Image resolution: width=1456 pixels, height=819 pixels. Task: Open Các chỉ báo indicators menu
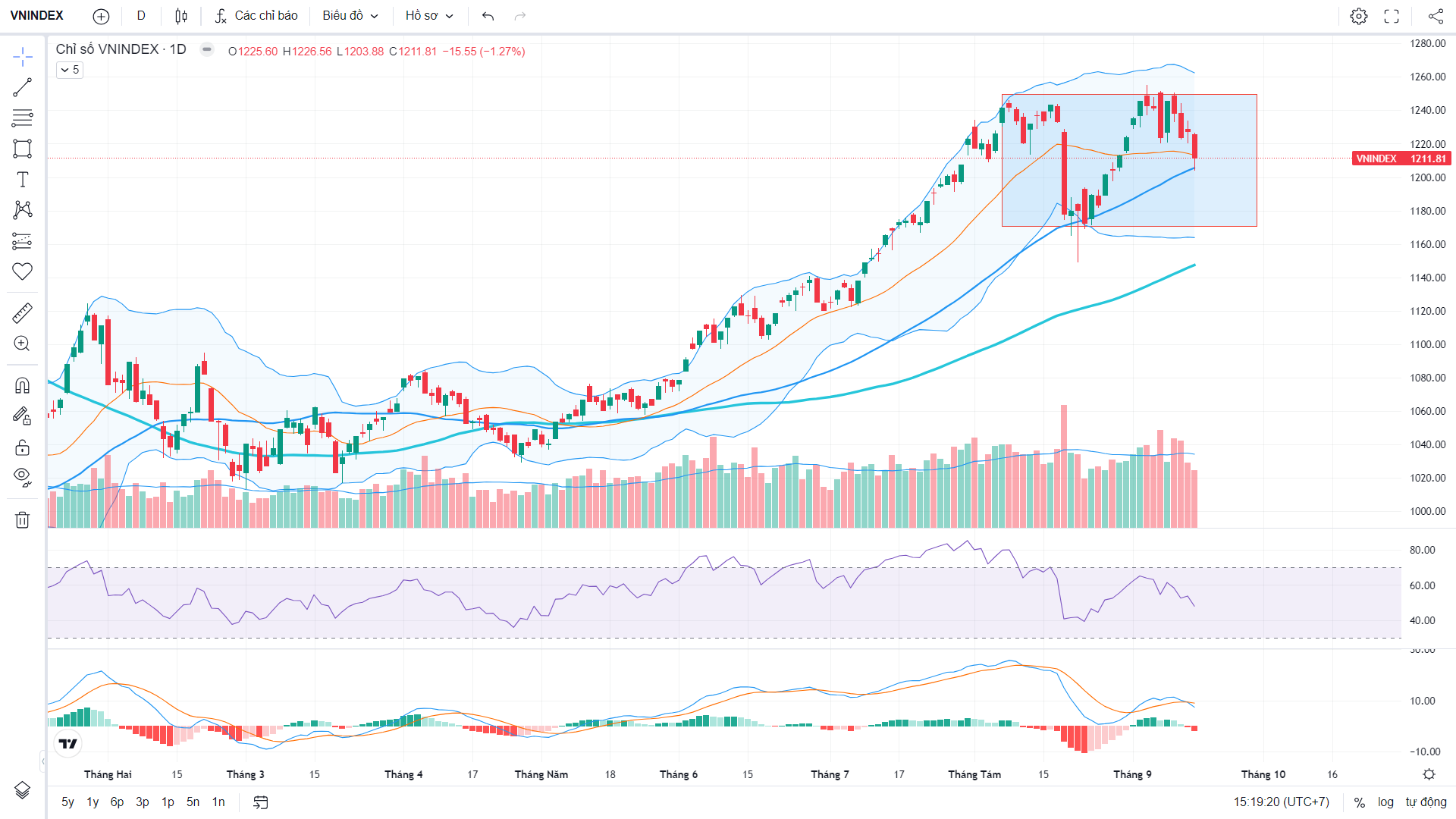256,16
